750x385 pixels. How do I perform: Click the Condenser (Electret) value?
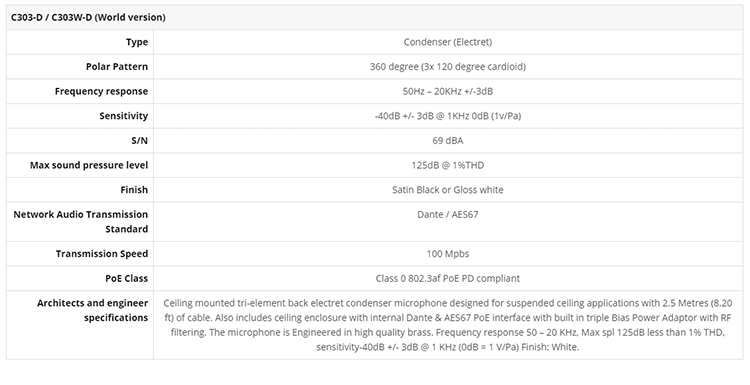click(x=448, y=42)
